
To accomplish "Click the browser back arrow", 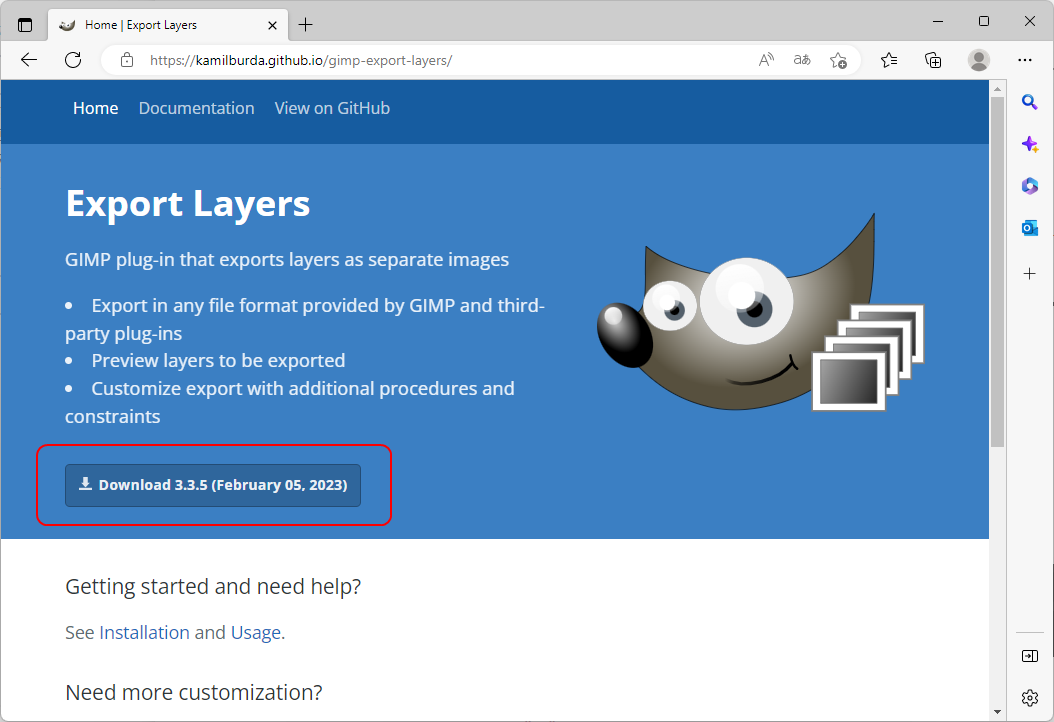I will [x=29, y=60].
